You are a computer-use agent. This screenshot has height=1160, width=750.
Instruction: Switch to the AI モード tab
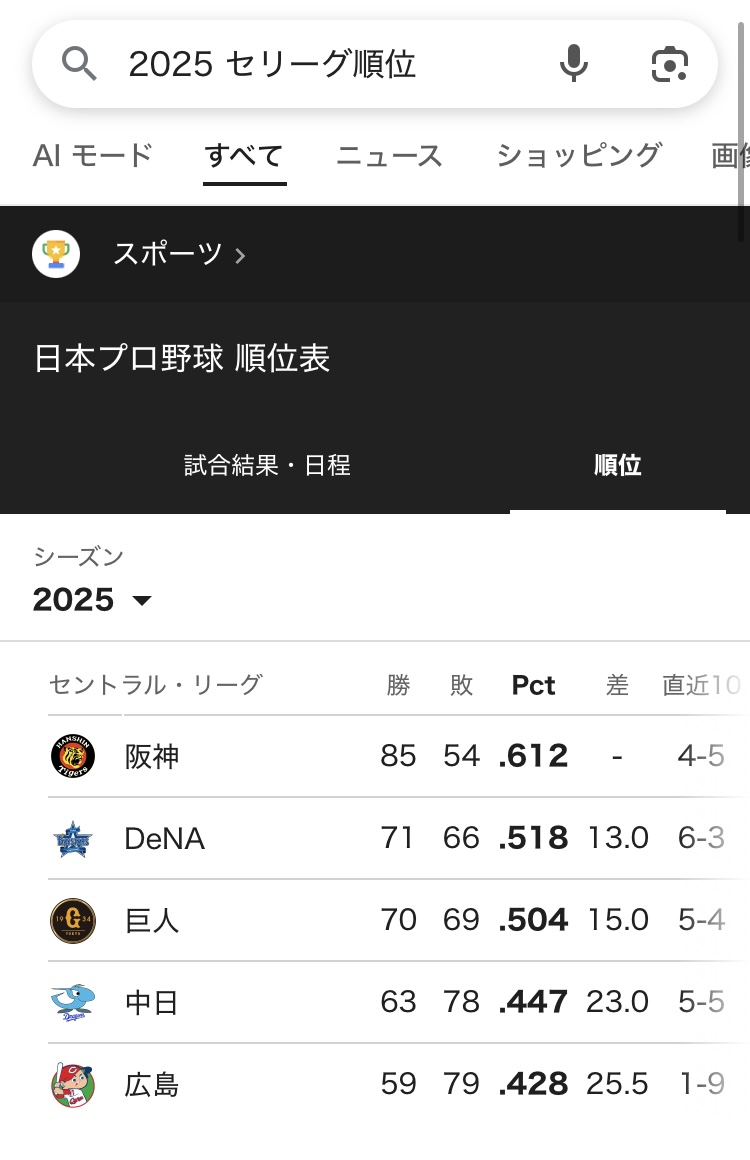pyautogui.click(x=92, y=155)
